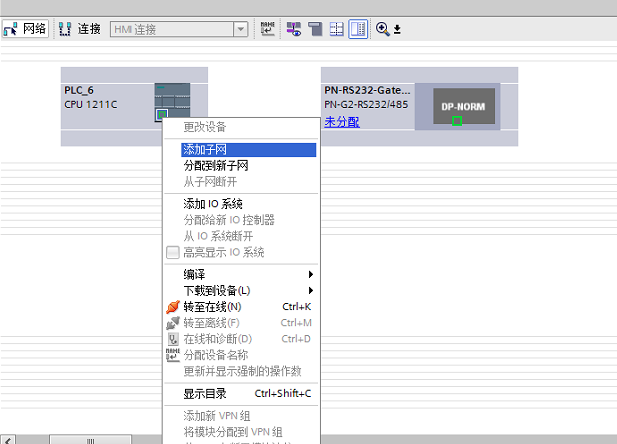Click the PLC_6 green PROFINET port
Image resolution: width=617 pixels, height=444 pixels.
[162, 115]
